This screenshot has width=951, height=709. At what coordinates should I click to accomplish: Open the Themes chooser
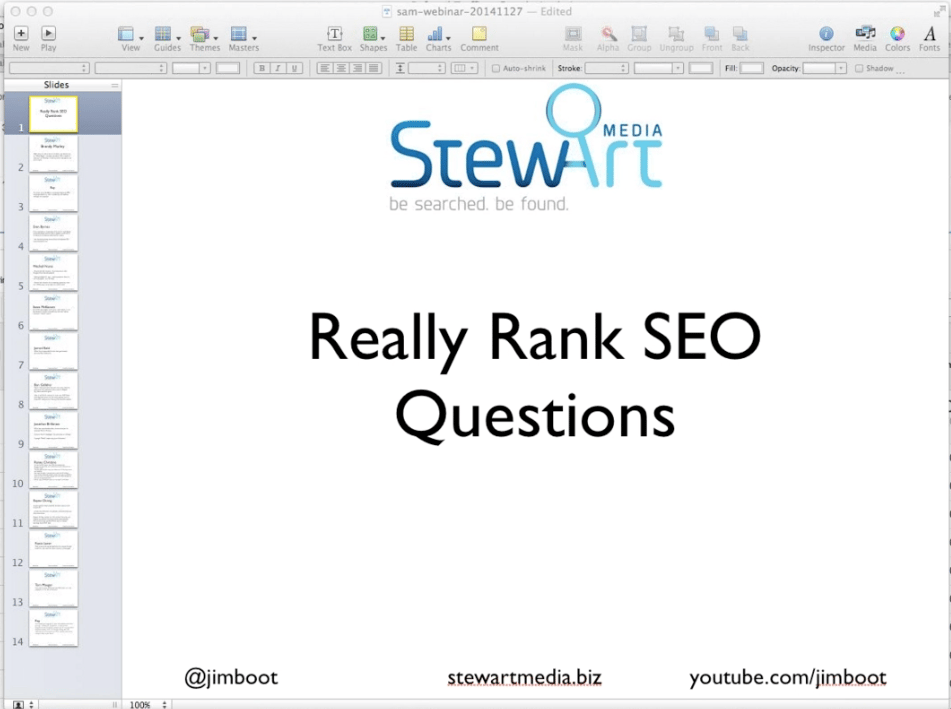coord(204,39)
